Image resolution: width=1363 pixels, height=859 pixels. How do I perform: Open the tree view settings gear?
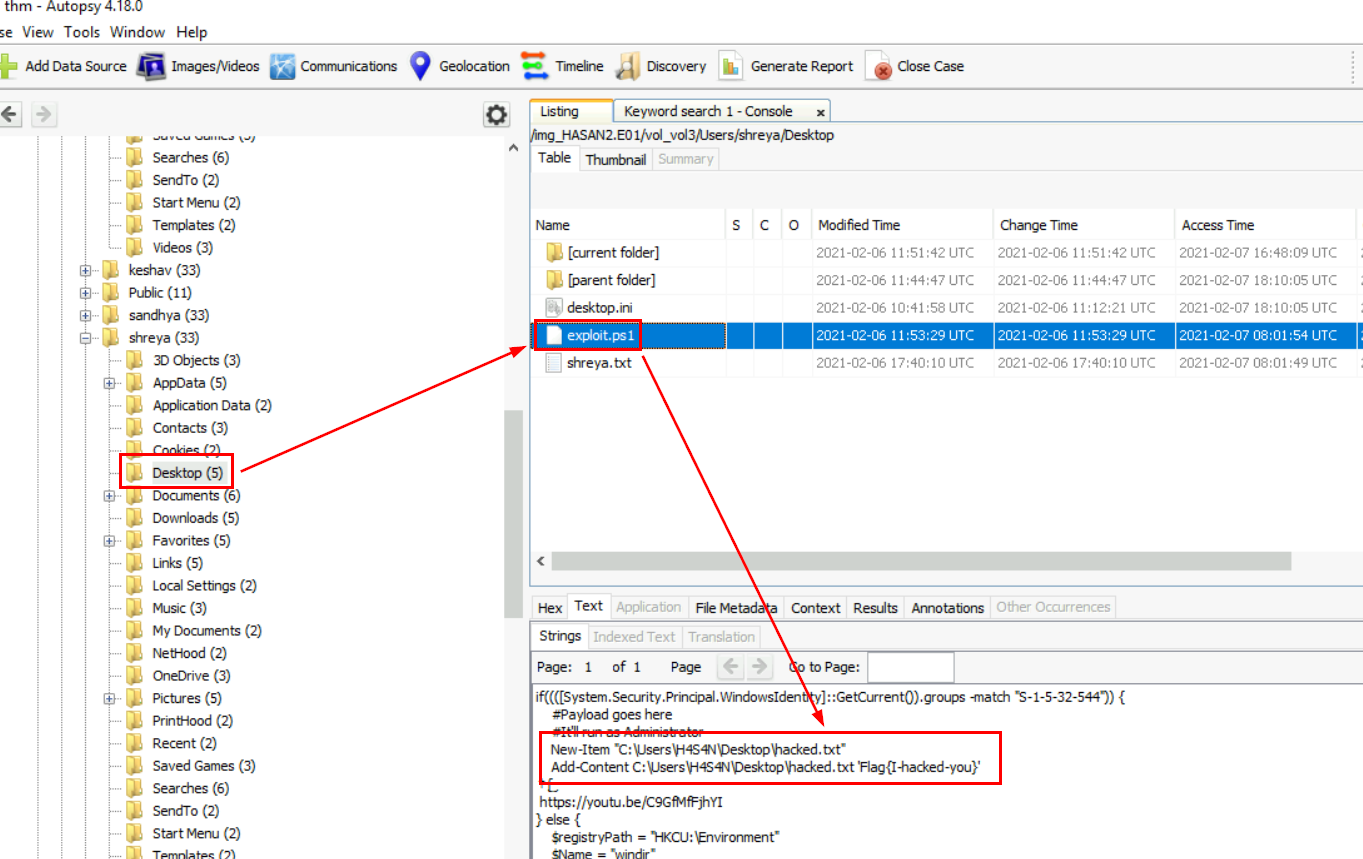click(x=496, y=115)
